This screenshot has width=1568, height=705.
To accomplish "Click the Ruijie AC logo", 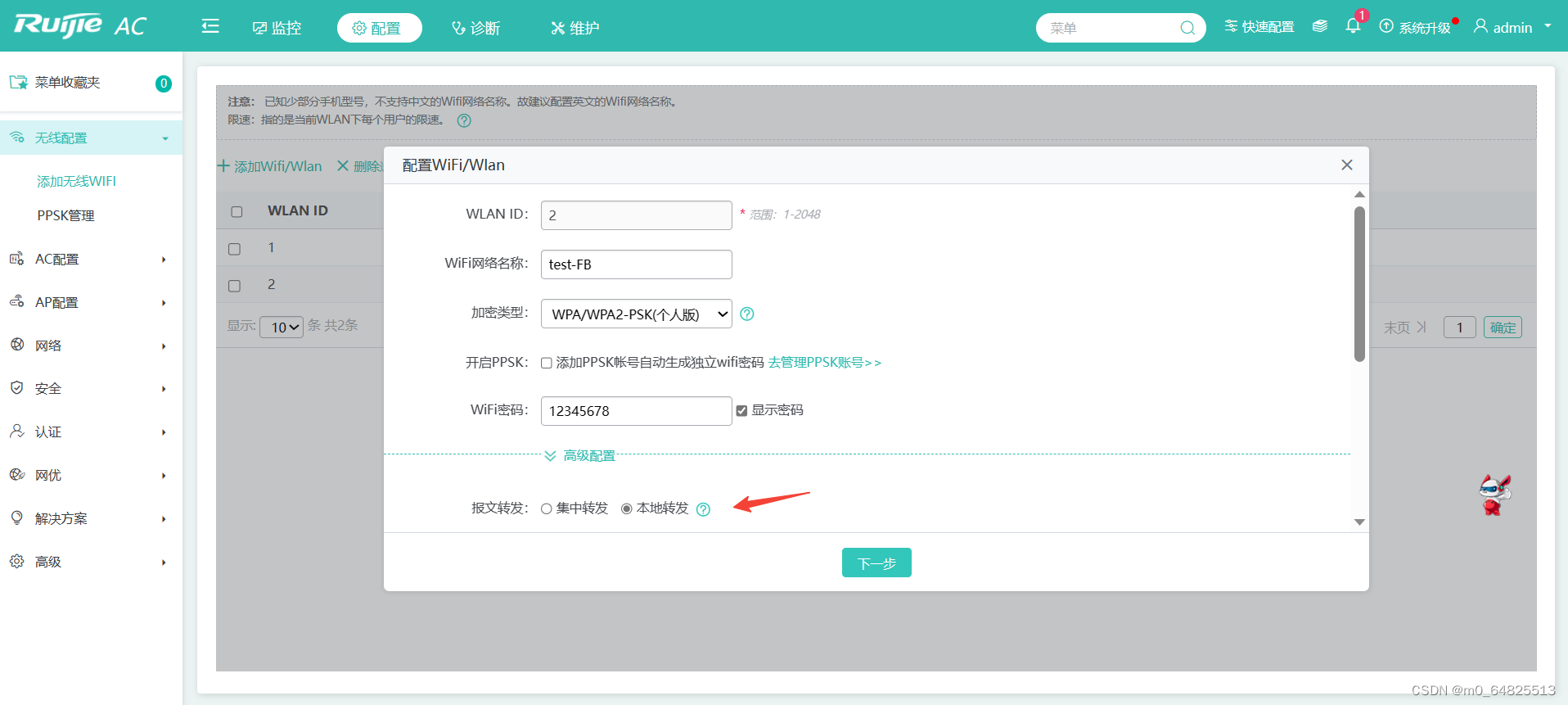I will [x=79, y=25].
